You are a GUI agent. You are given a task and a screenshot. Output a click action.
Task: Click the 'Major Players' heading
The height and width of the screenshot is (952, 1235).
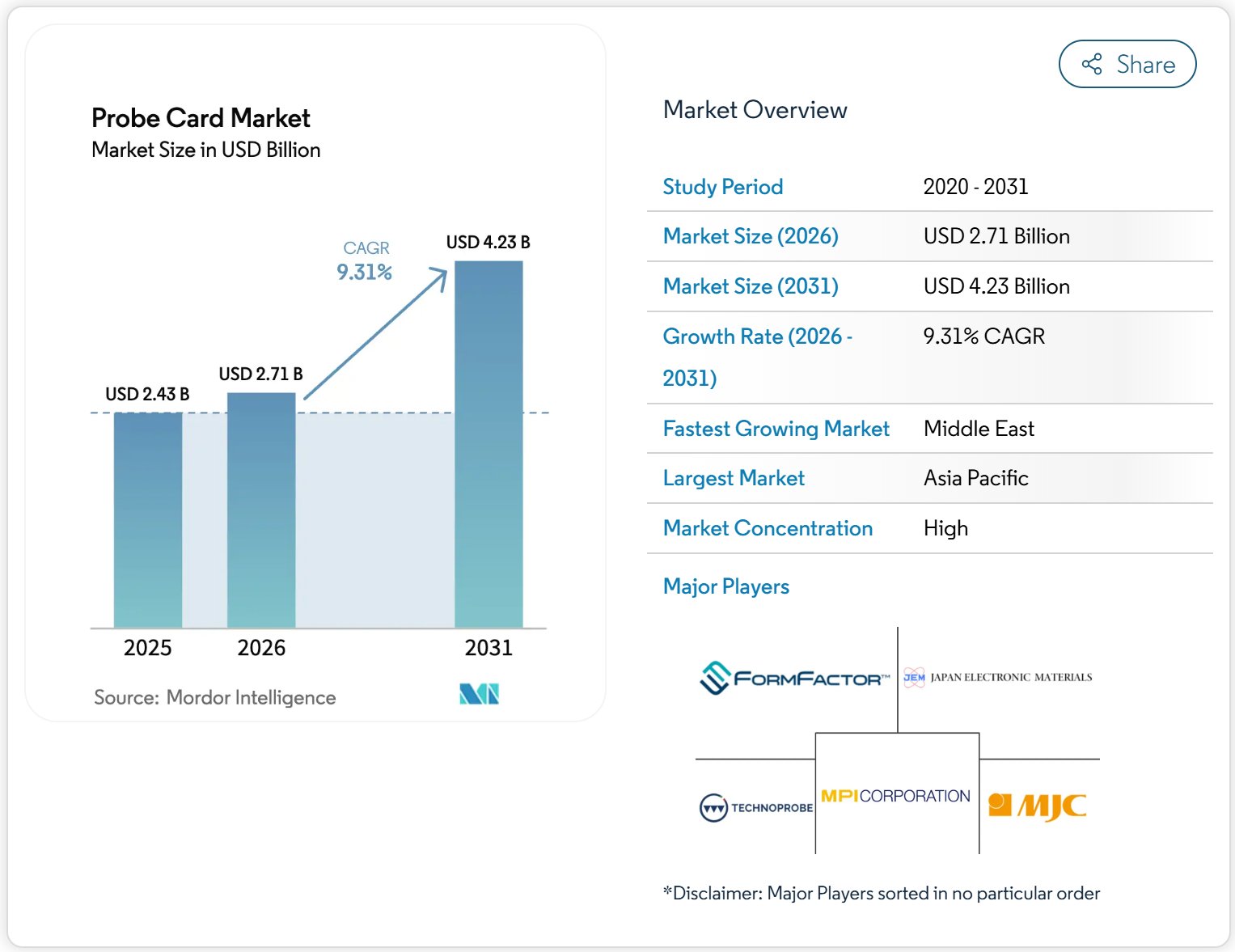pyautogui.click(x=725, y=586)
